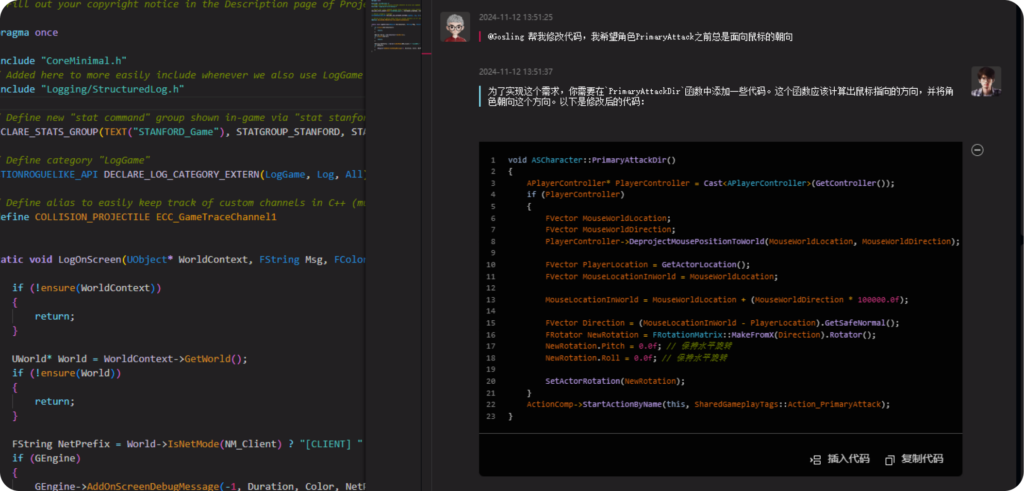Click the assistant's reply text paragraph

(x=720, y=96)
